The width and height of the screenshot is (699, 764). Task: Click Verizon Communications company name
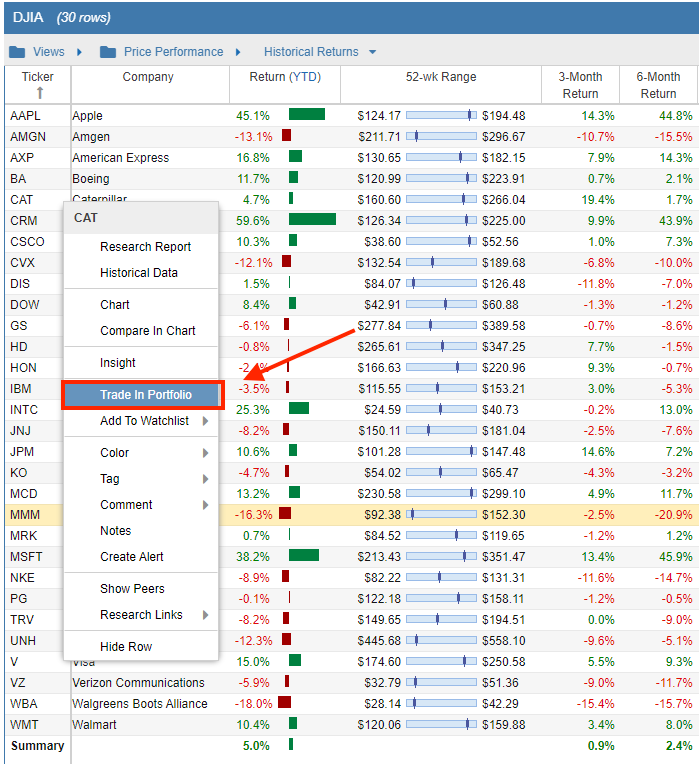click(138, 683)
